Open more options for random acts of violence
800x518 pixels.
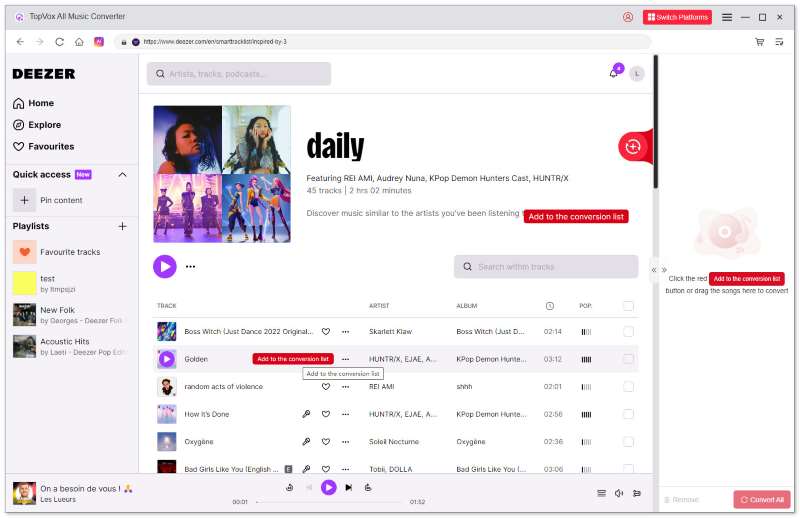click(x=345, y=387)
